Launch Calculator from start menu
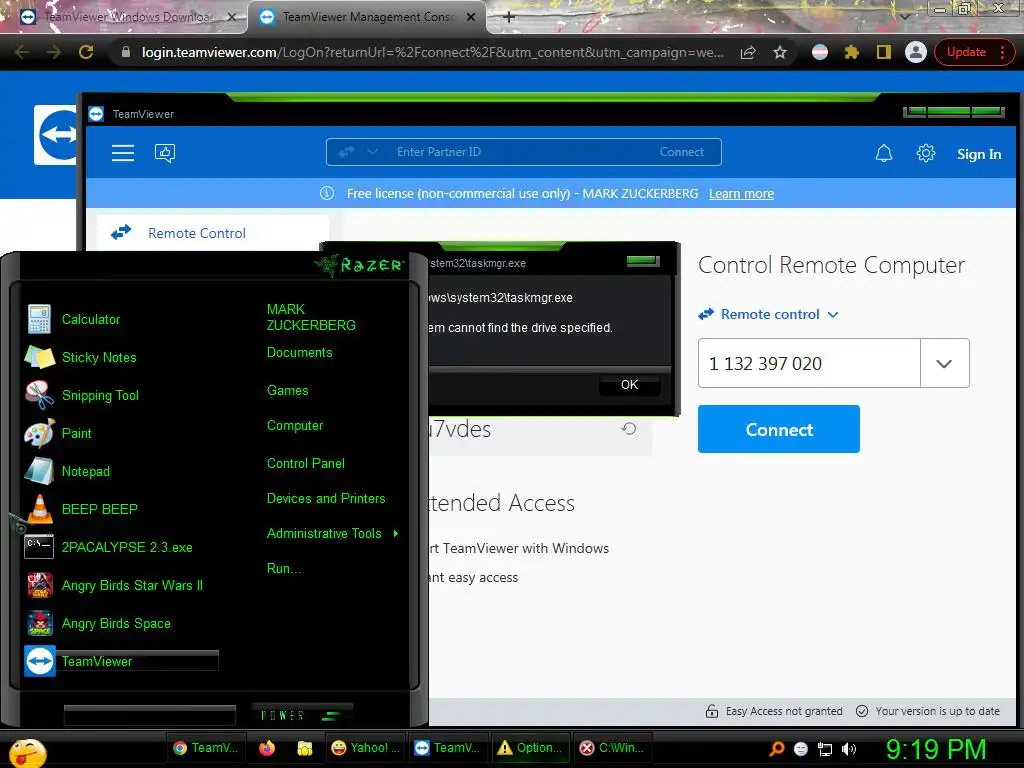Viewport: 1024px width, 768px height. click(x=91, y=319)
